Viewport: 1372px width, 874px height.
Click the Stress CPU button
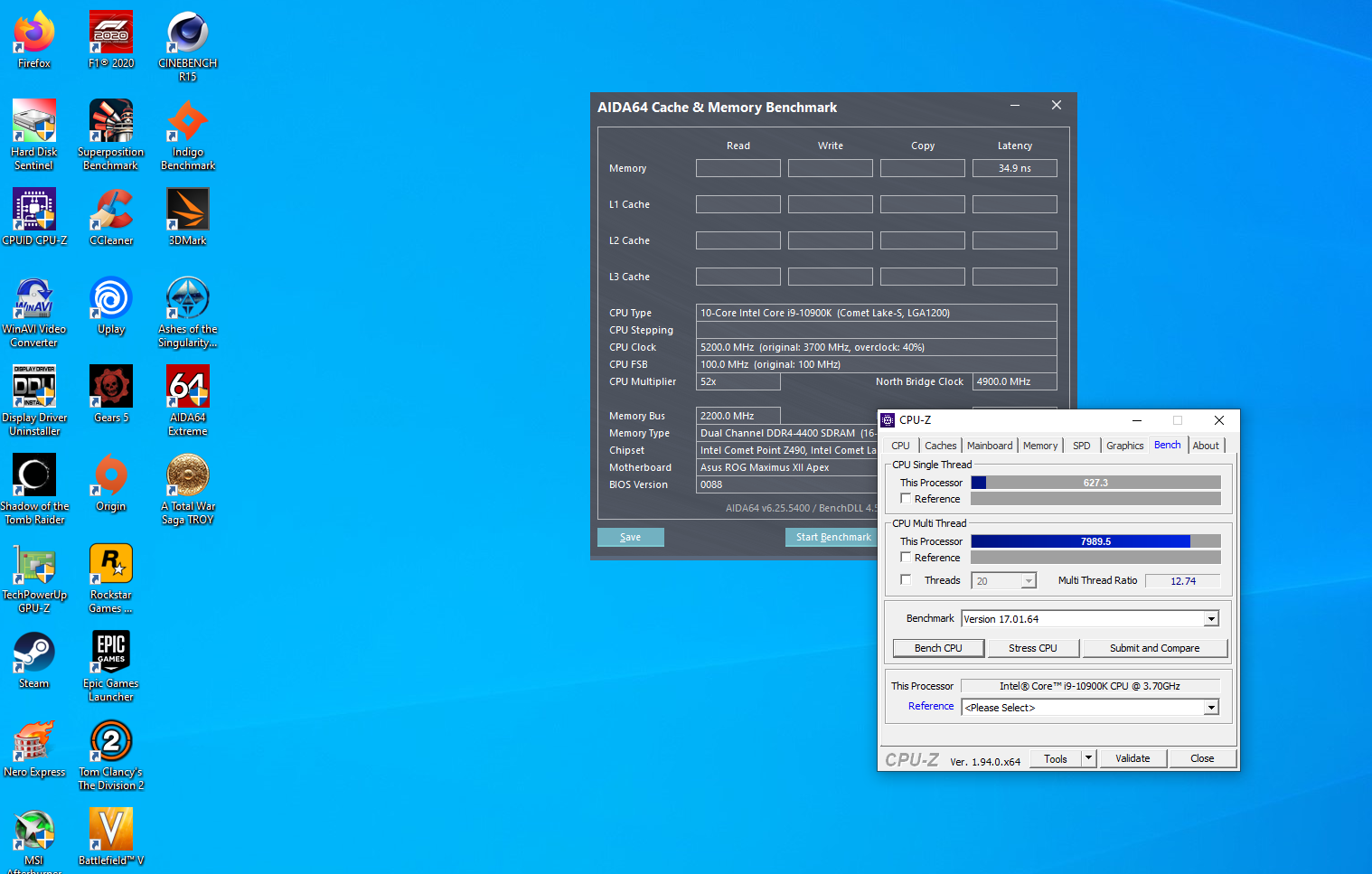(x=1033, y=648)
